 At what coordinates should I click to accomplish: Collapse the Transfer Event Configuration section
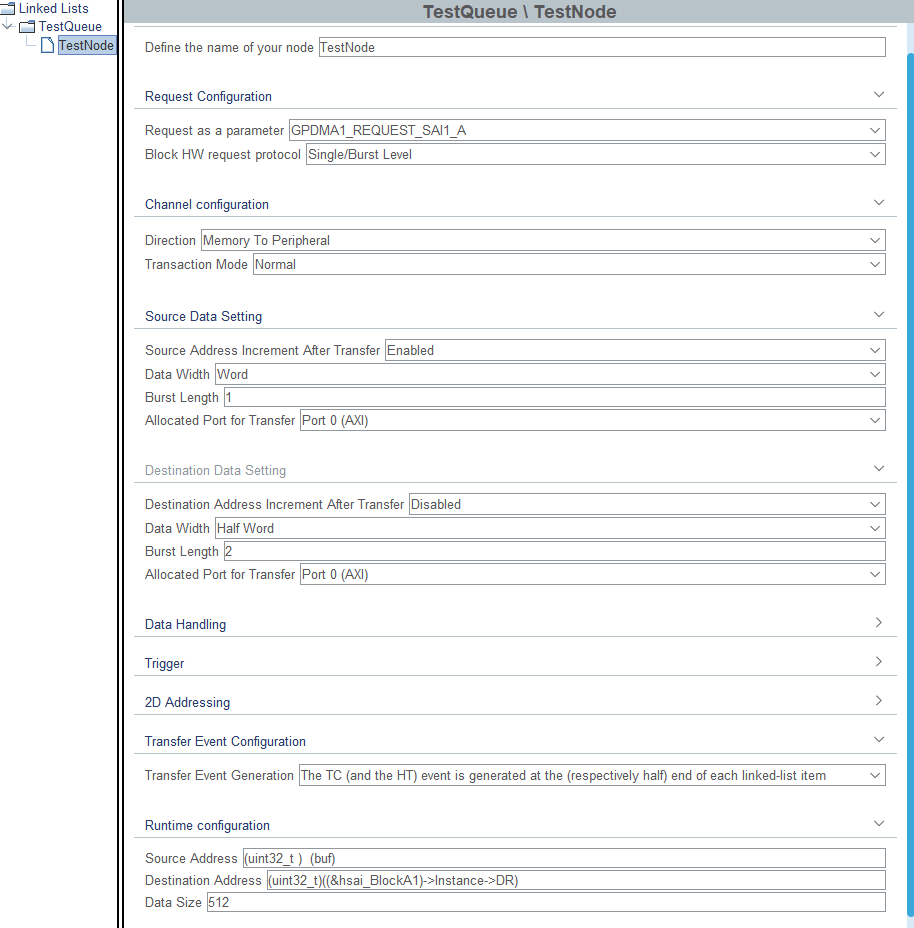coord(879,739)
